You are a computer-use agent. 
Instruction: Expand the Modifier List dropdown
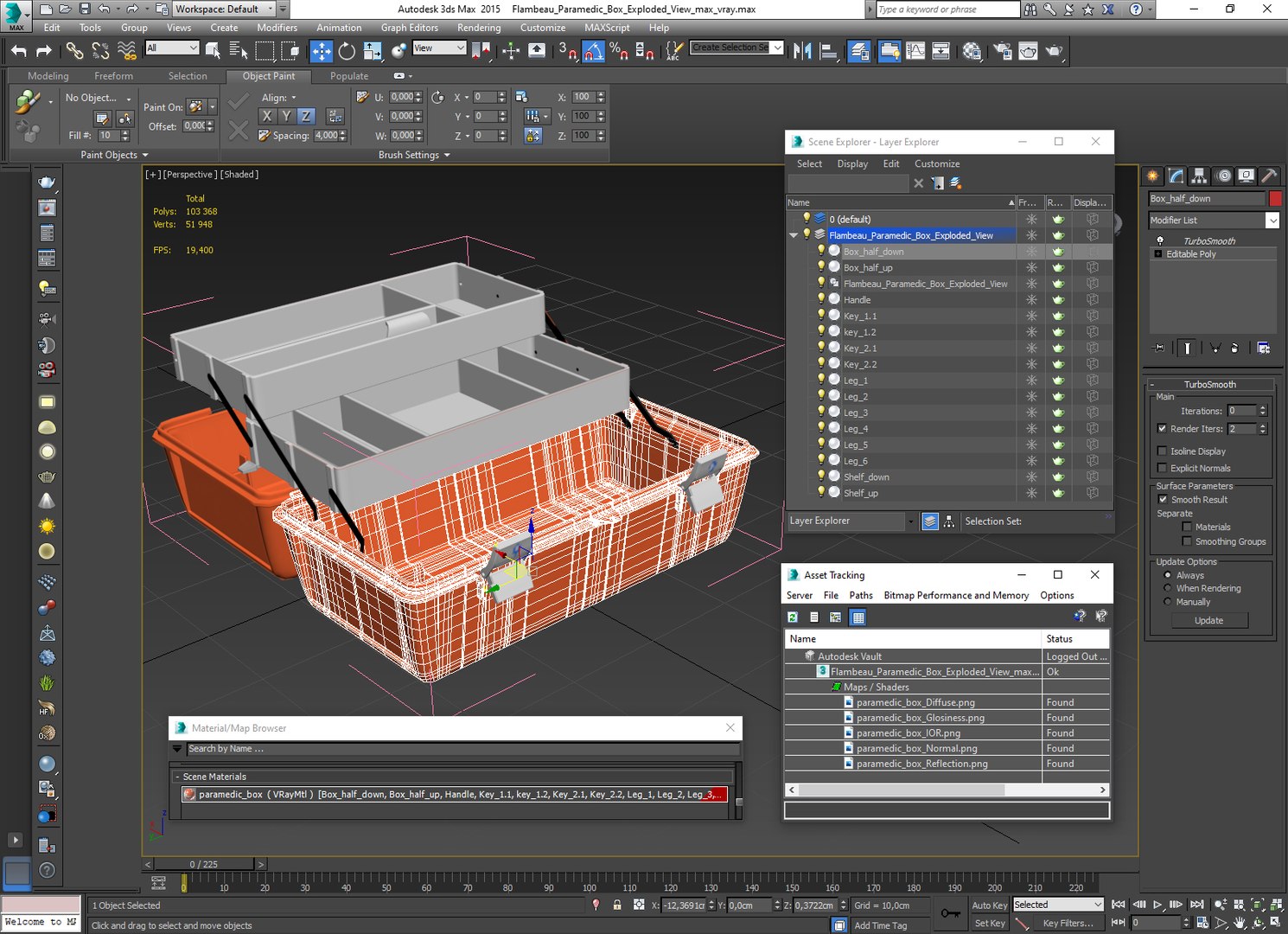point(1272,221)
